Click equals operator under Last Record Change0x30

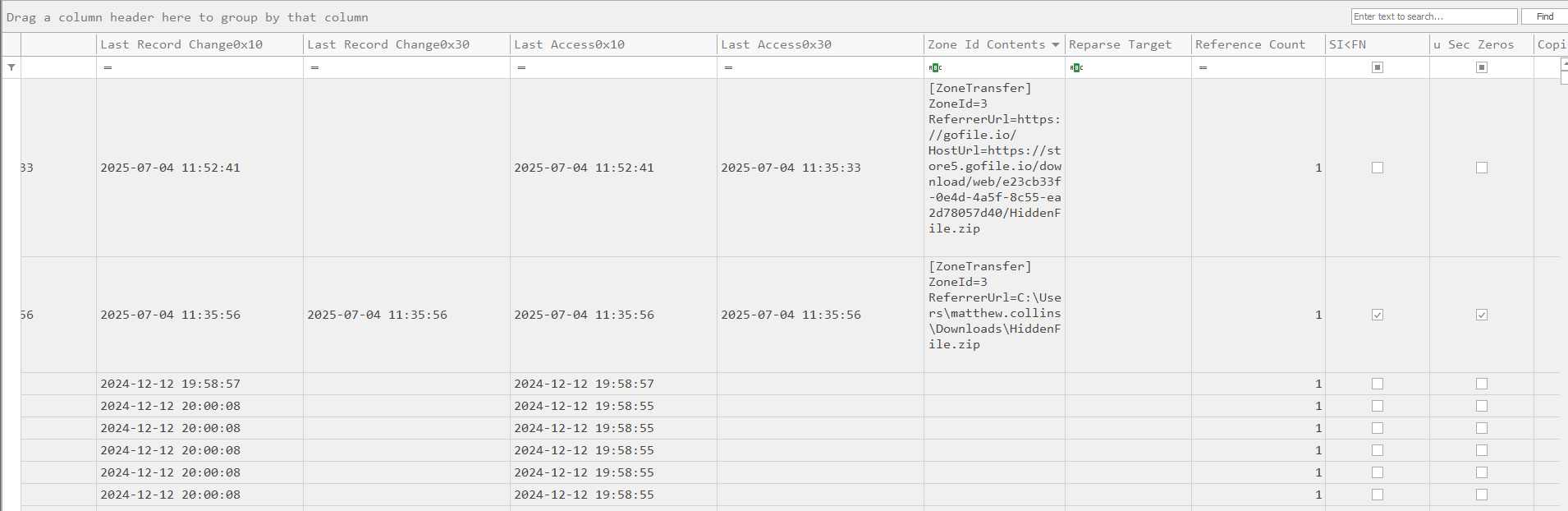click(x=314, y=67)
